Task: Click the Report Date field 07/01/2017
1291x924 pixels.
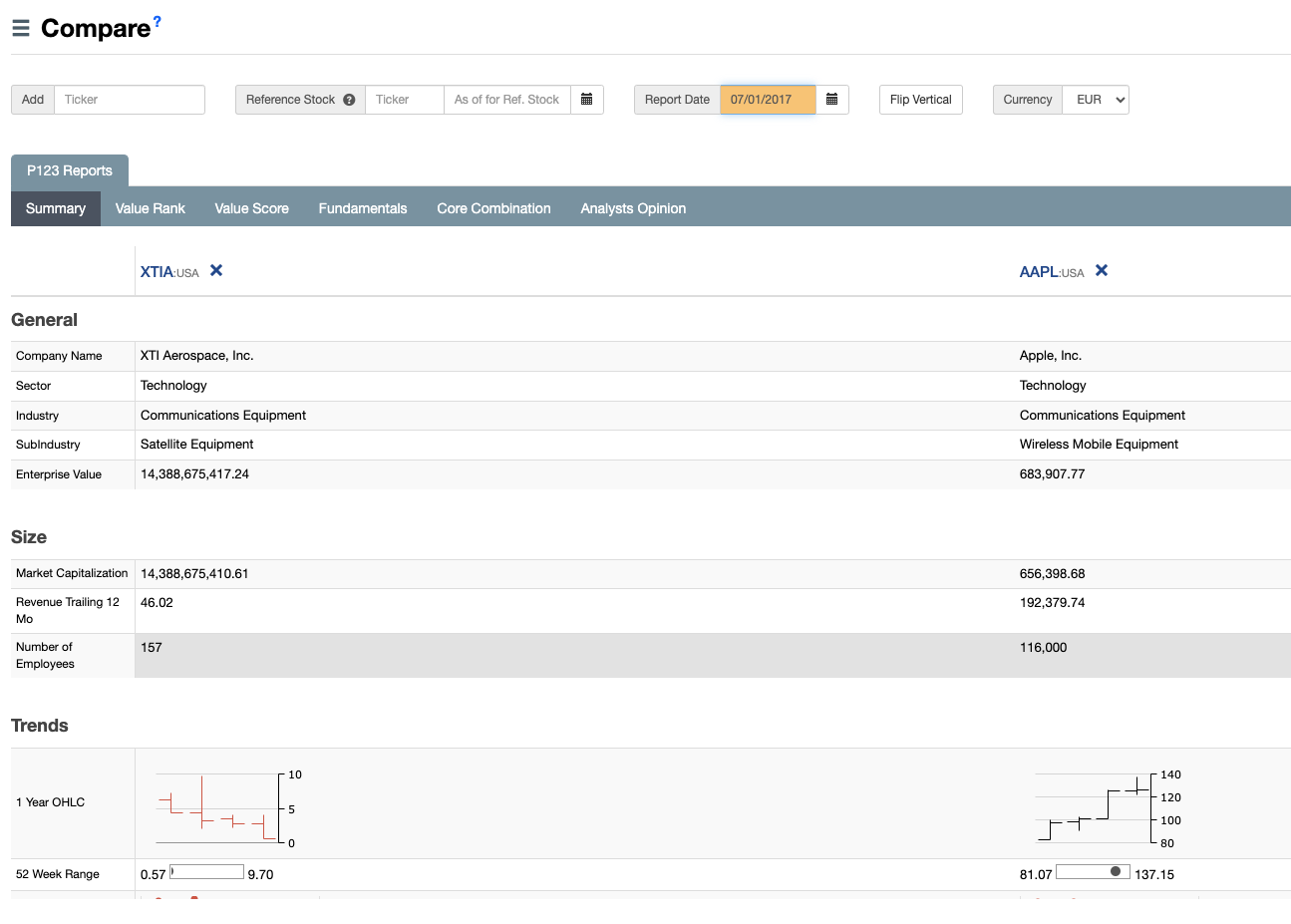Action: [768, 100]
